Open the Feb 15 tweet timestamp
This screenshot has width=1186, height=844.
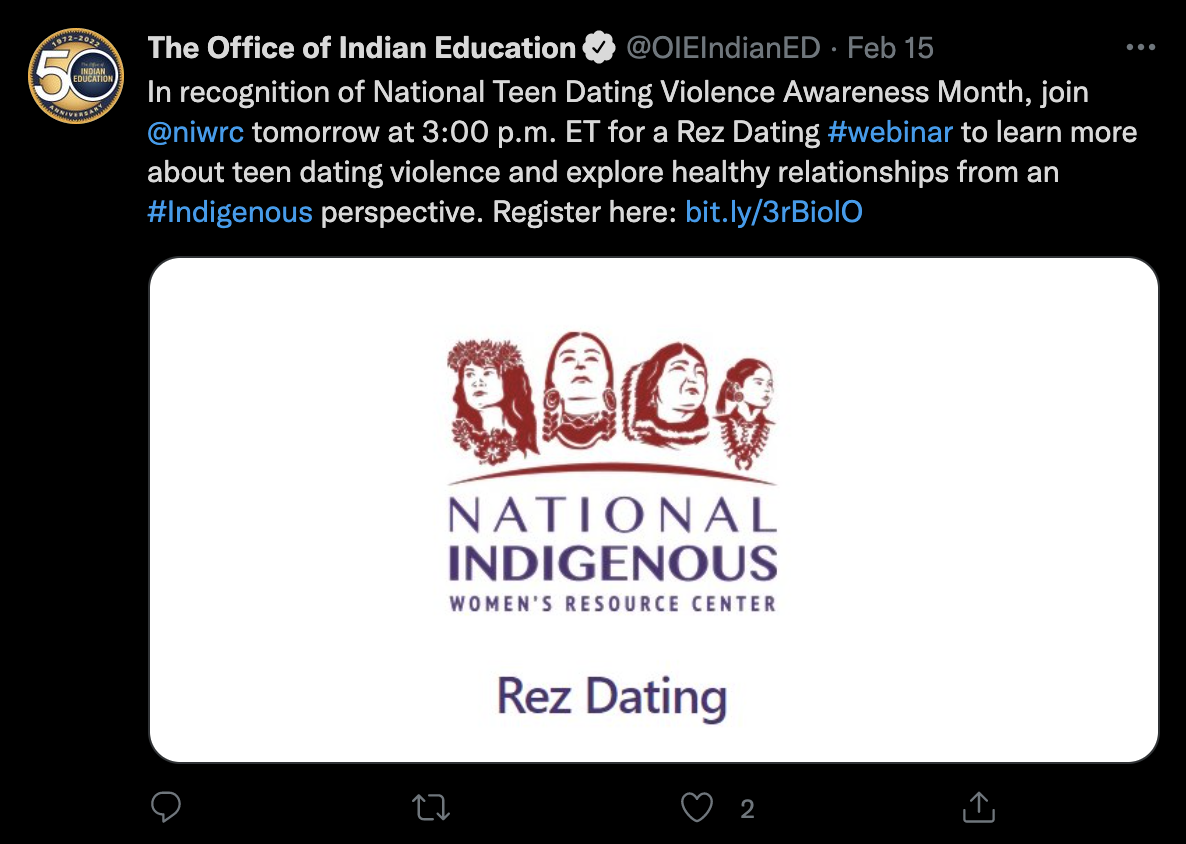(891, 47)
